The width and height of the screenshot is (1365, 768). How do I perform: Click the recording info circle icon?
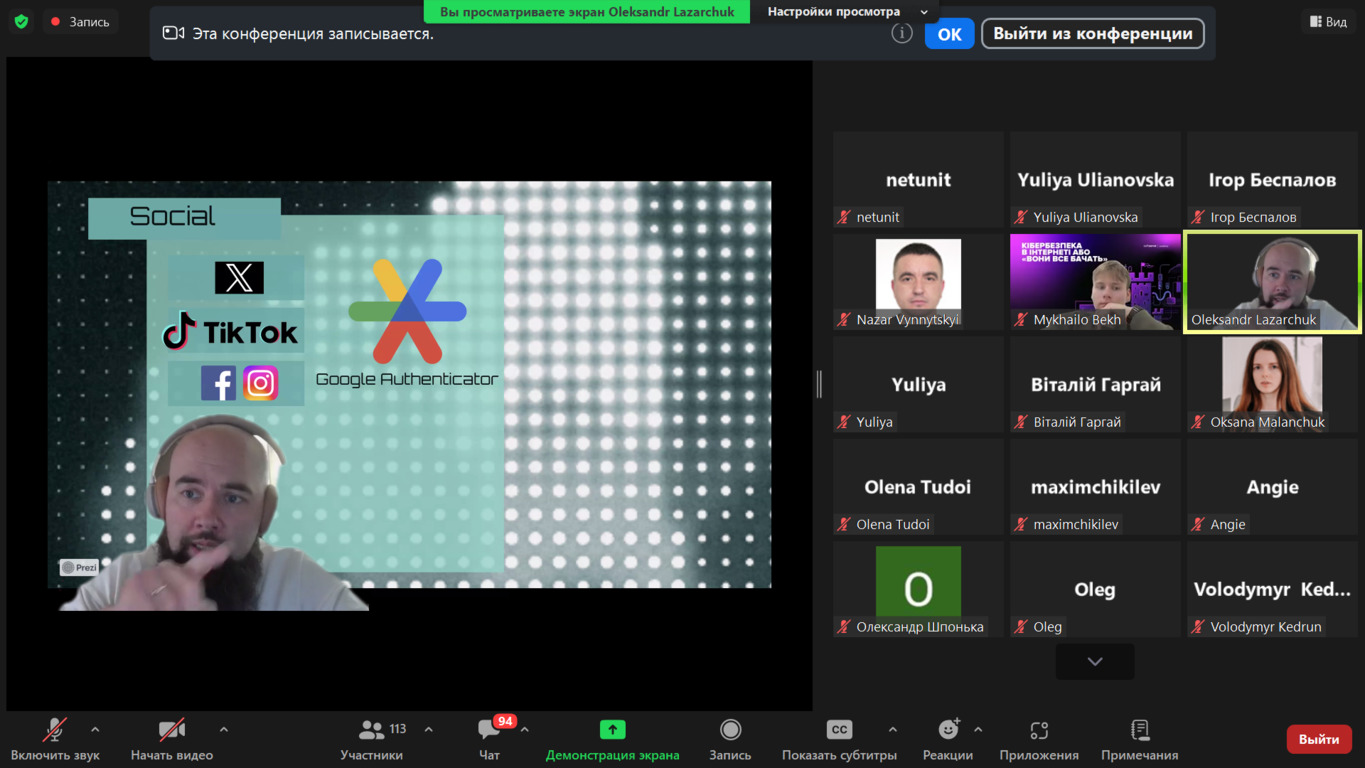point(902,33)
